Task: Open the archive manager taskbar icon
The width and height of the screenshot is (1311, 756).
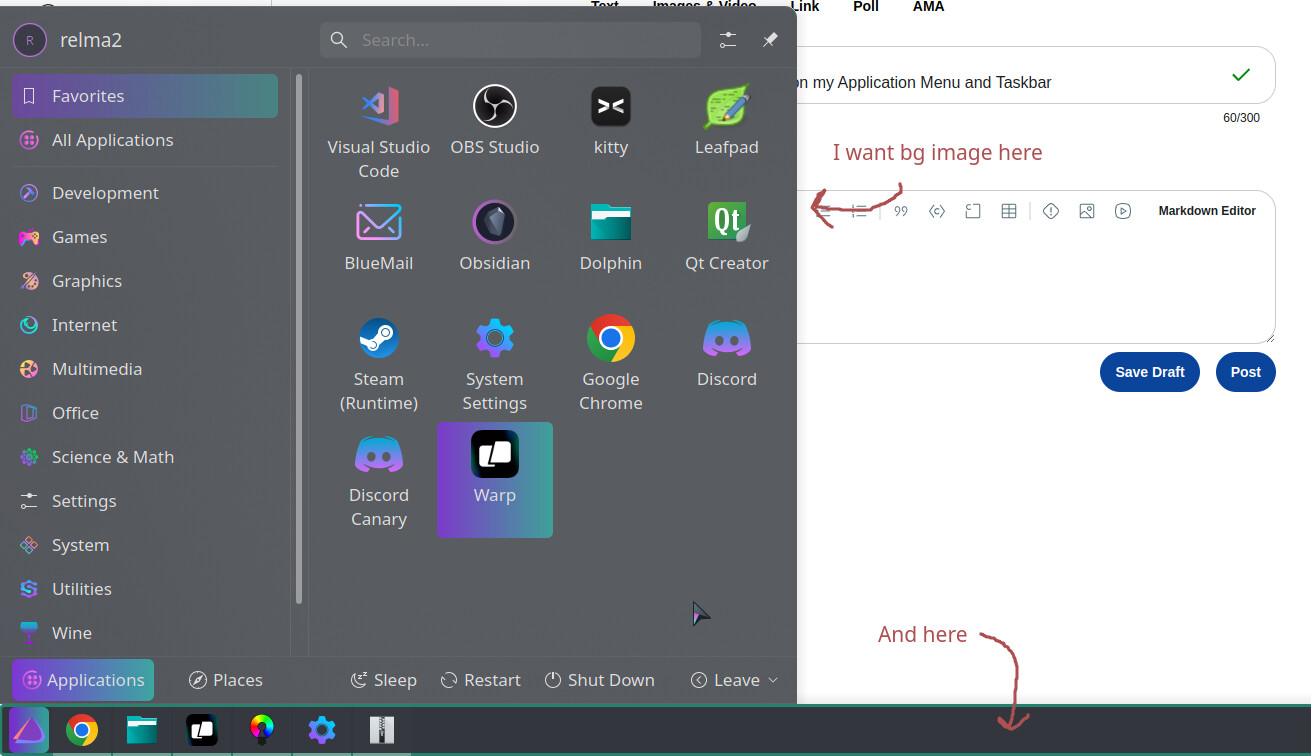Action: 382,731
